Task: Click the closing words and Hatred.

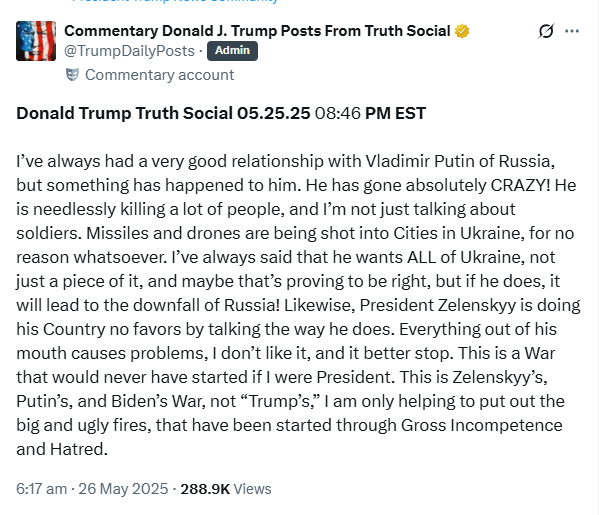Action: 62,449
